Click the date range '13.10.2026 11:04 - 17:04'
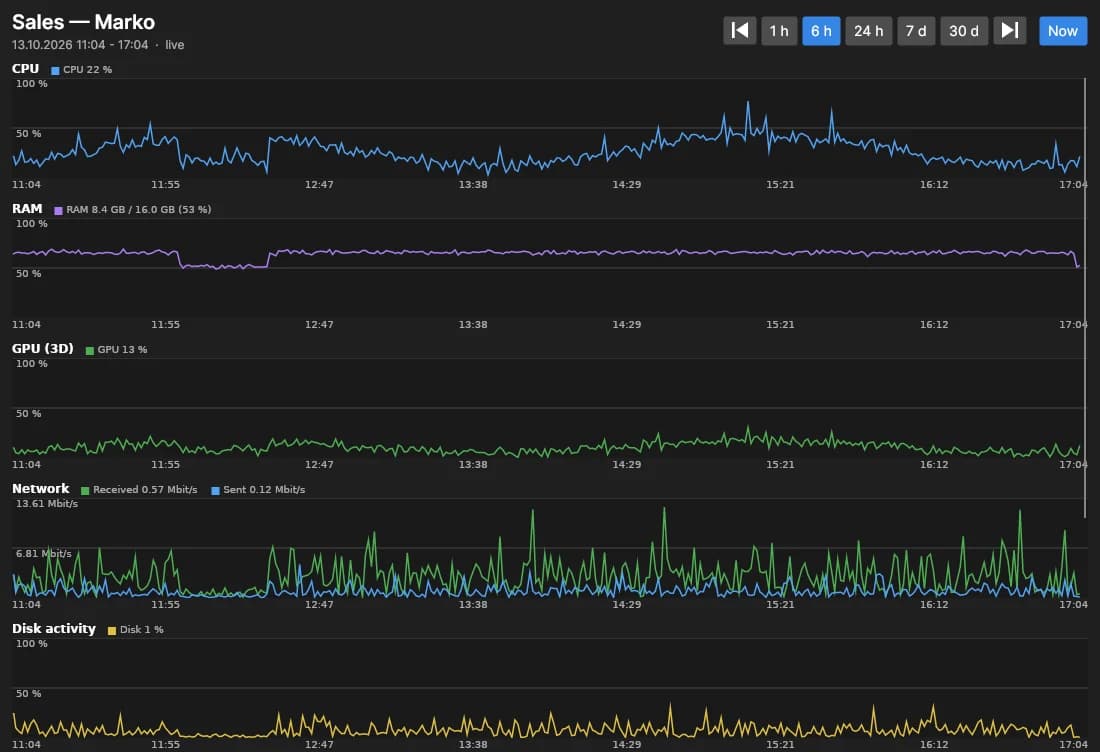Viewport: 1100px width, 752px height. 80,45
